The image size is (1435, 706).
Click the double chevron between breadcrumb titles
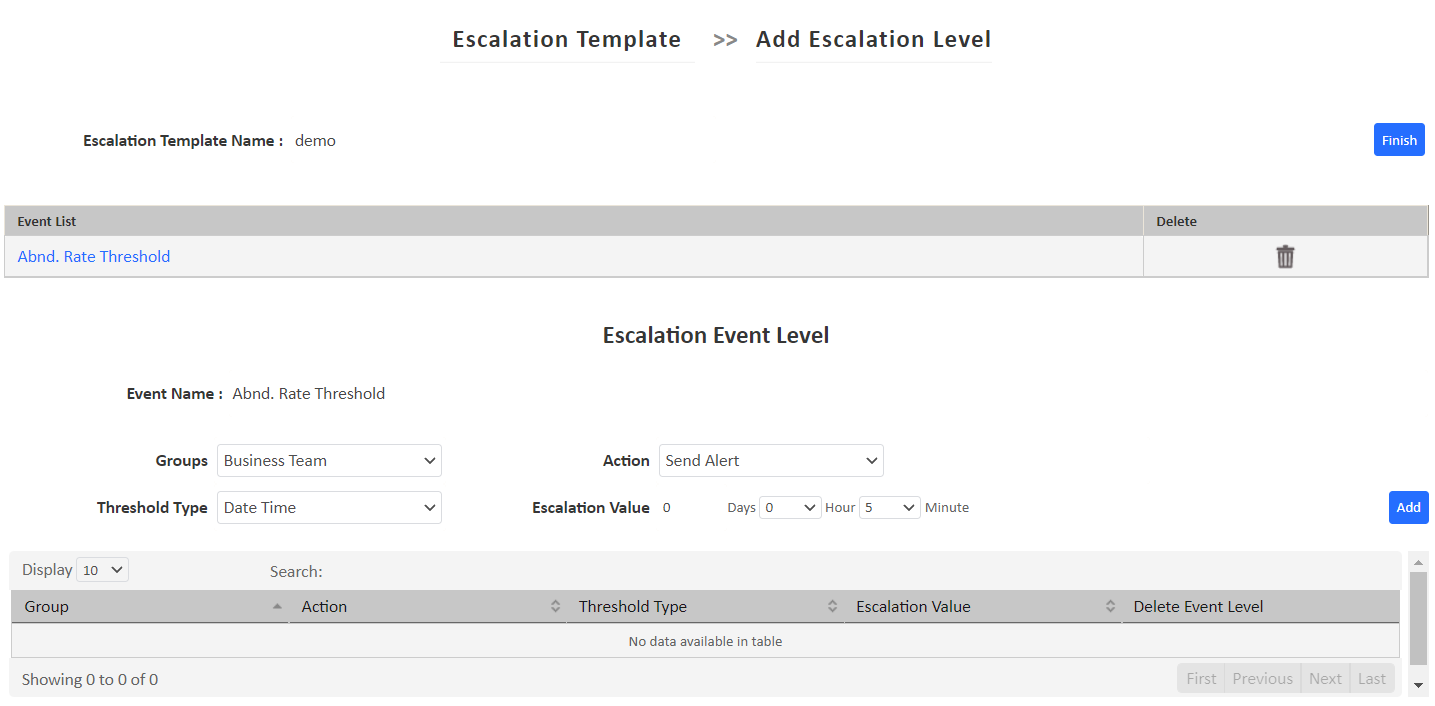(724, 40)
